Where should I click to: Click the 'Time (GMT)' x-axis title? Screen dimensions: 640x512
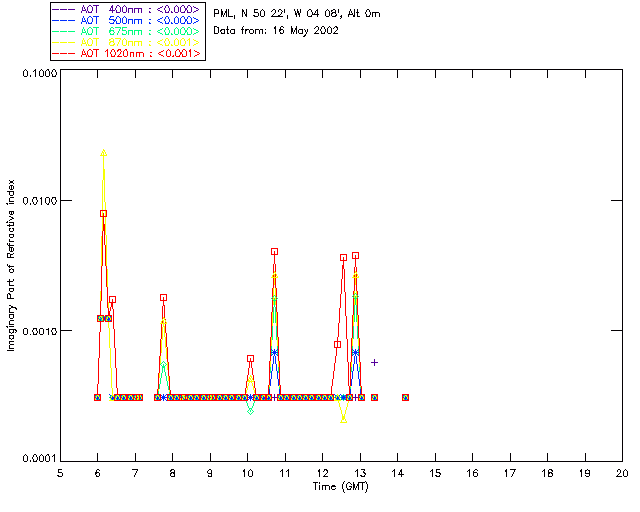[x=340, y=487]
